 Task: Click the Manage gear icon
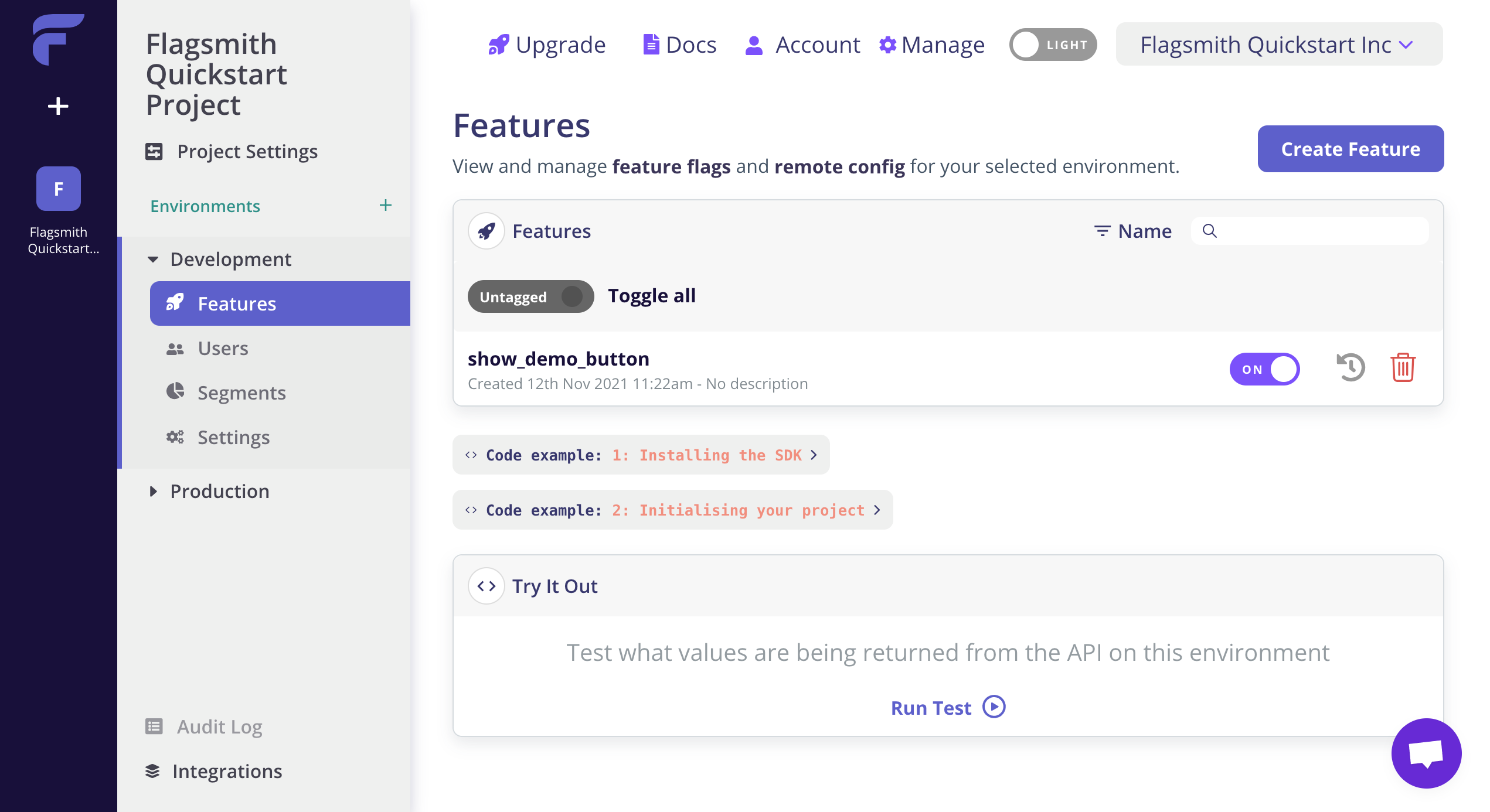887,45
